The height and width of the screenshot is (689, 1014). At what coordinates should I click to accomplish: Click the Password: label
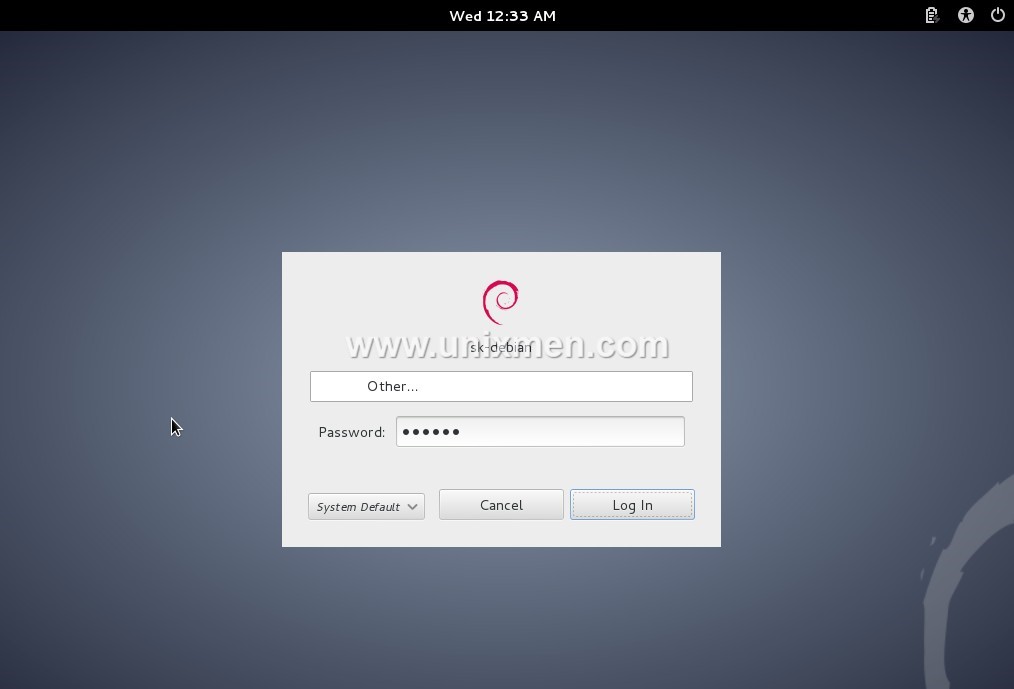pos(351,432)
